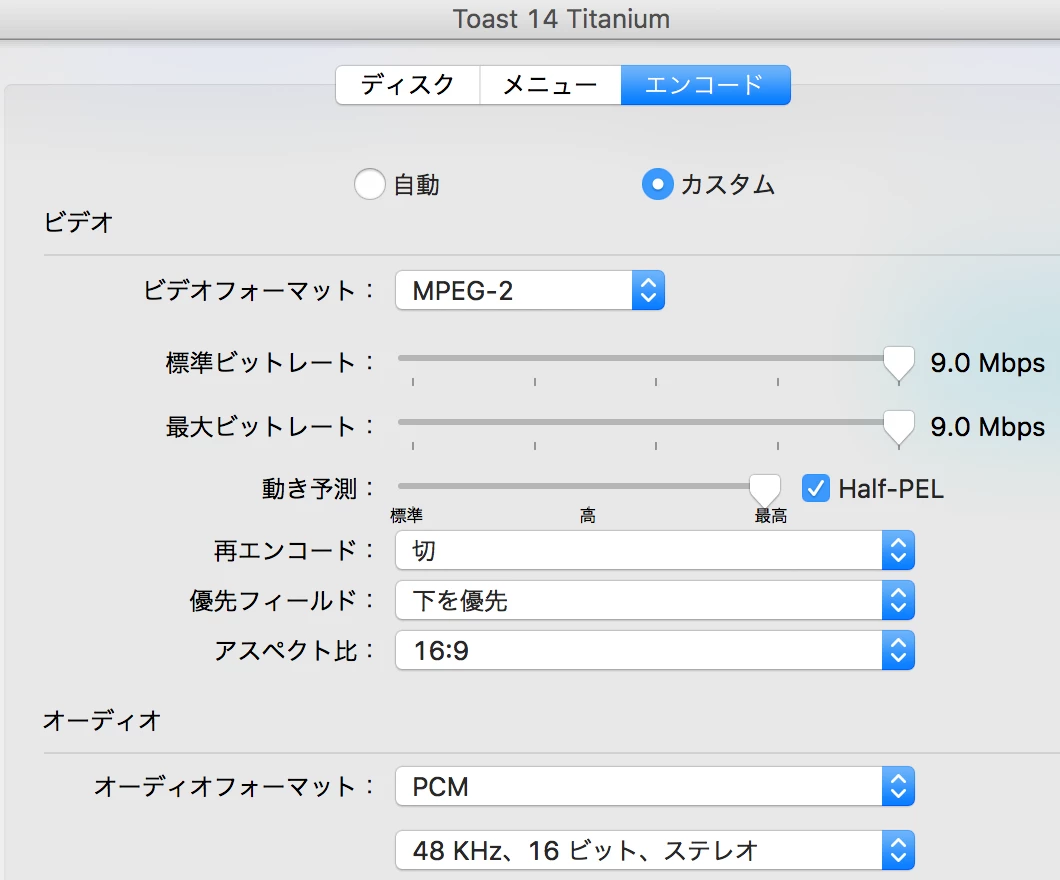Toggle the Half-PEL checkbox
This screenshot has width=1060, height=880.
[816, 488]
